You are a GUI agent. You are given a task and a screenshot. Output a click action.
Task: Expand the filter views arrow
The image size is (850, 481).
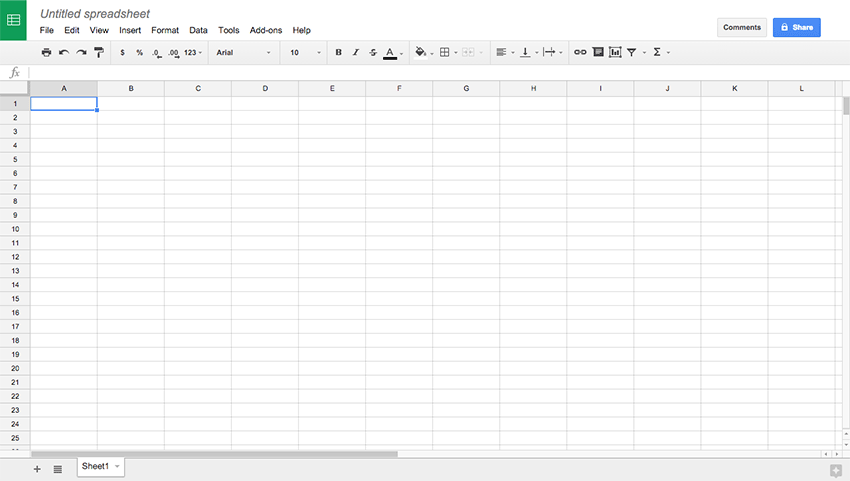645,53
